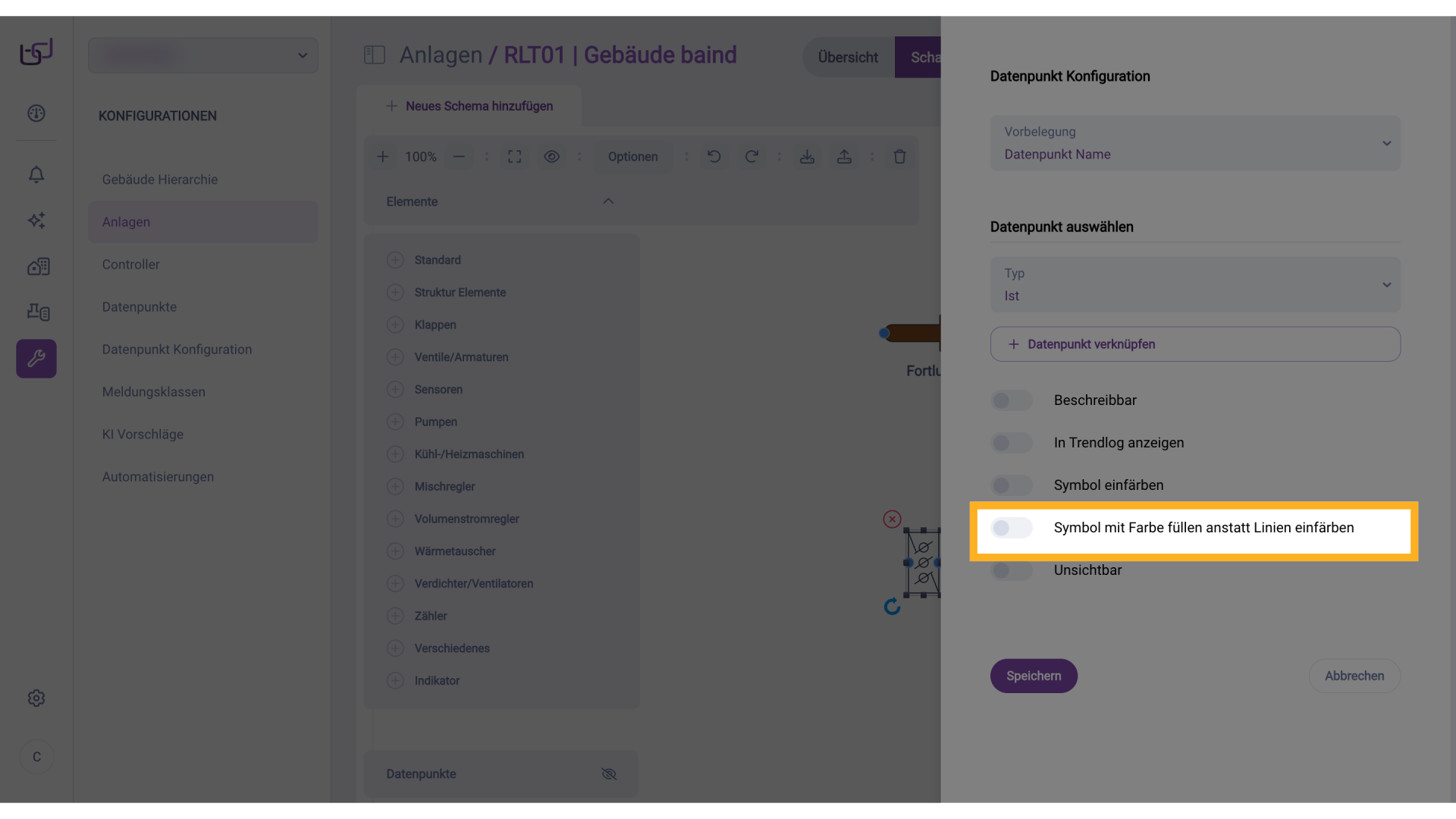Click the download import icon in toolbar
Image resolution: width=1456 pixels, height=819 pixels.
[x=807, y=156]
